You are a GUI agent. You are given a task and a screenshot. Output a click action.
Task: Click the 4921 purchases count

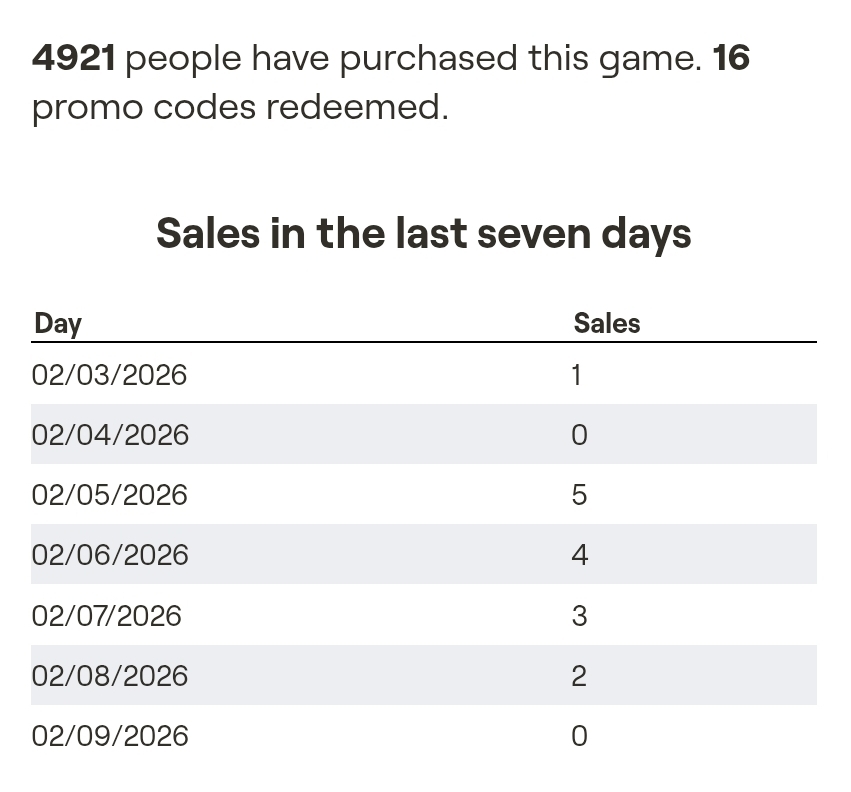pyautogui.click(x=73, y=58)
